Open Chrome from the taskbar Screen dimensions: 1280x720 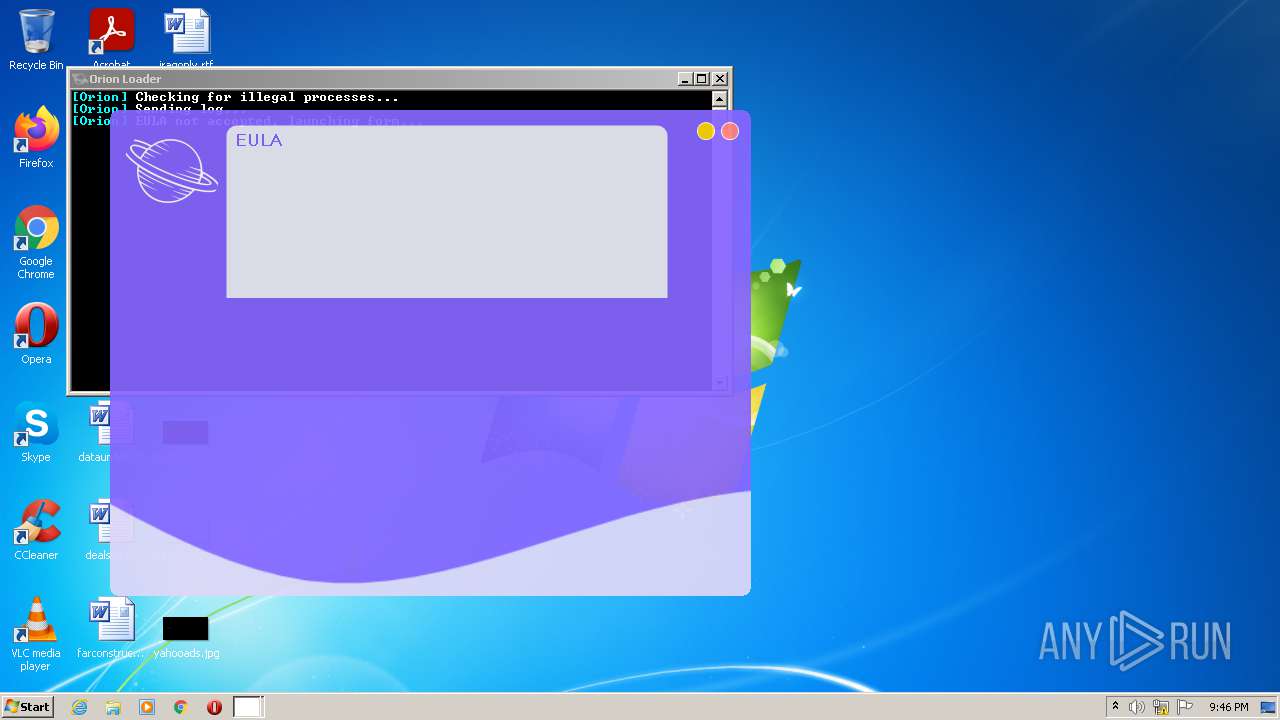tap(181, 707)
